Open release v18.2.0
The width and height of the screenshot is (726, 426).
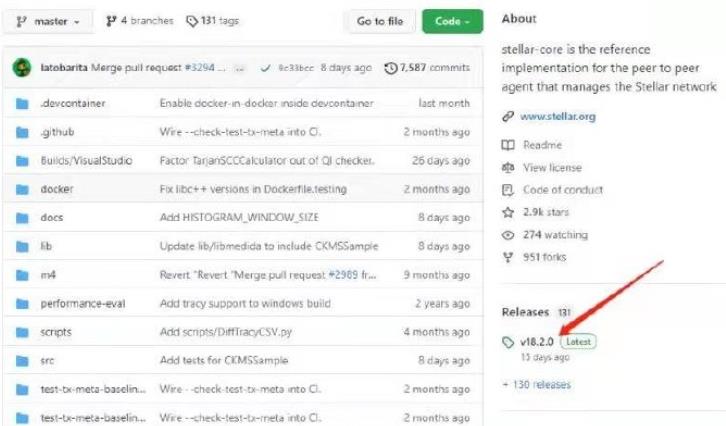point(537,342)
